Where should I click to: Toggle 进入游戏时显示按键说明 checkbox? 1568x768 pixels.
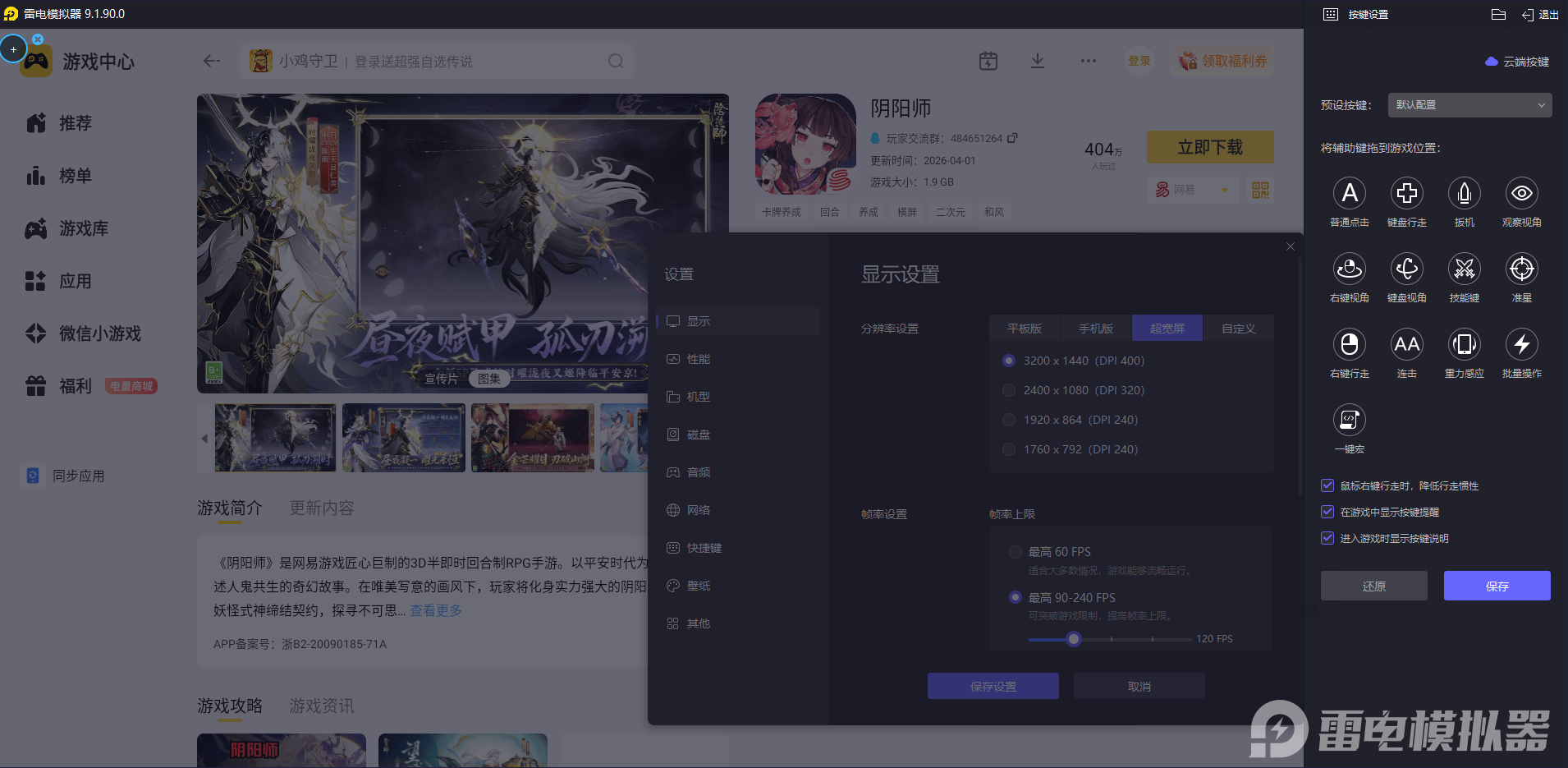pos(1327,538)
